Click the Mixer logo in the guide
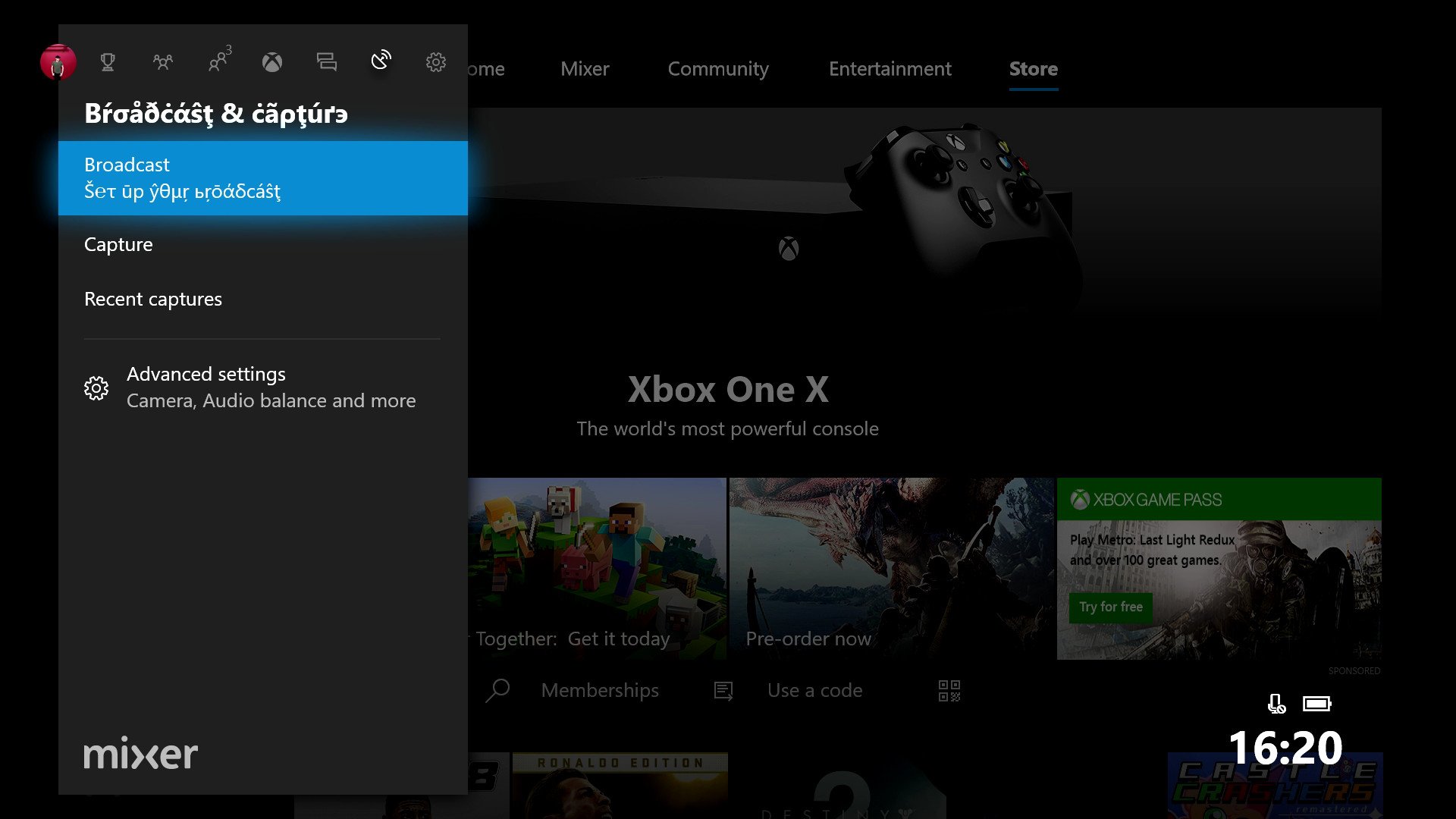Viewport: 1456px width, 819px height. 140,753
